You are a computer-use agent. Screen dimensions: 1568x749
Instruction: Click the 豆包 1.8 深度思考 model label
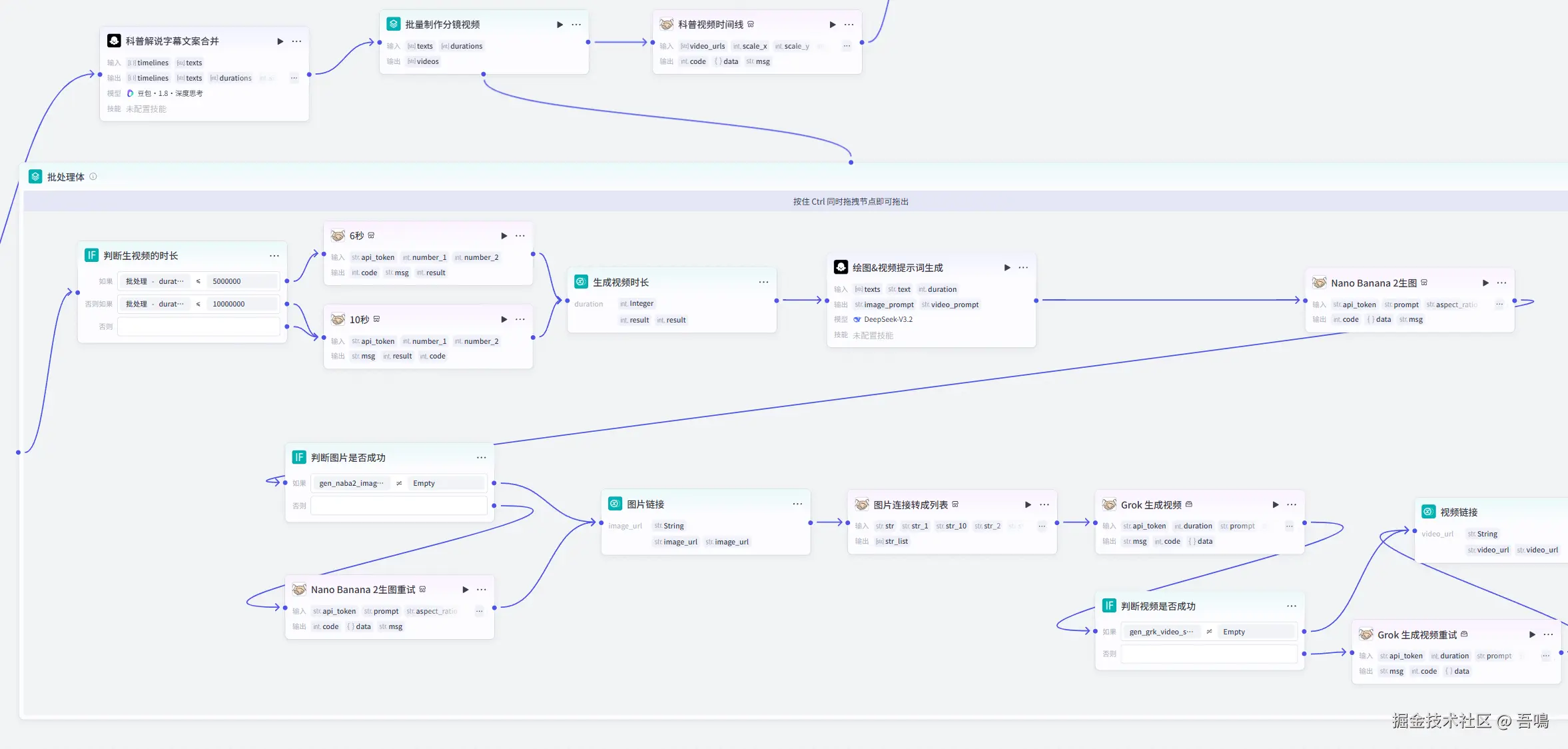(x=170, y=93)
